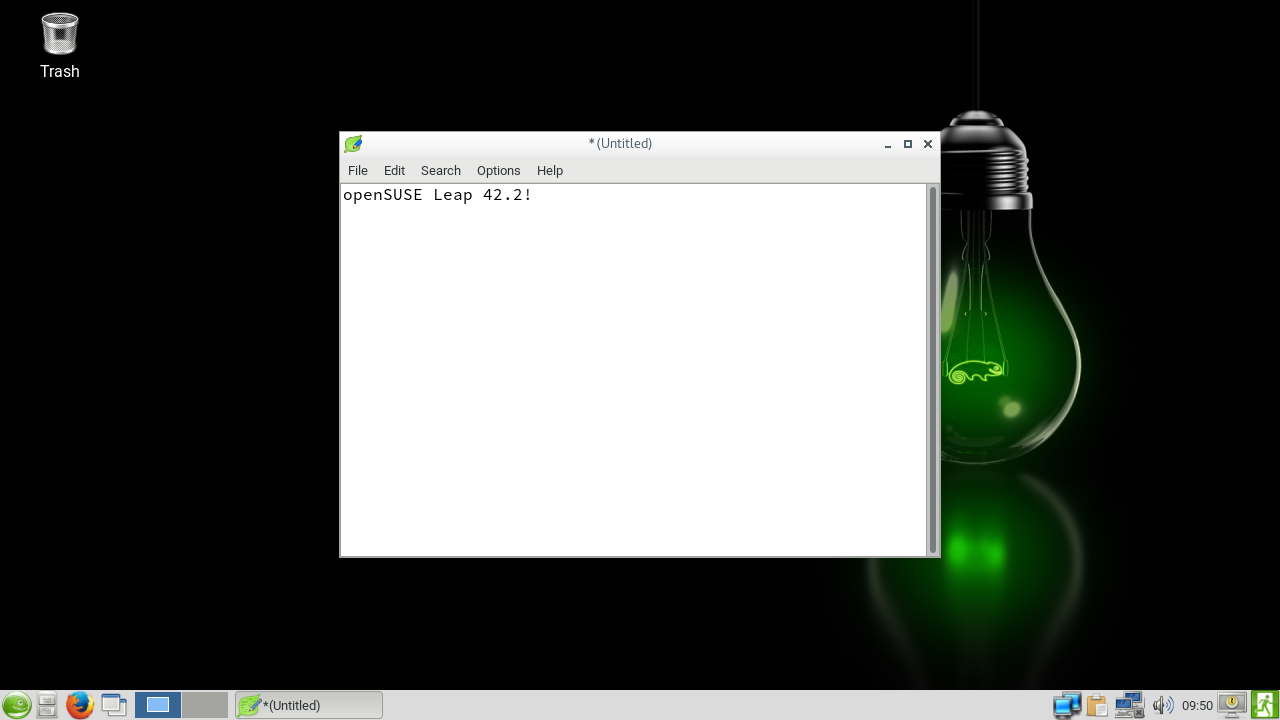The width and height of the screenshot is (1280, 720).
Task: Open the File menu
Action: [x=358, y=171]
